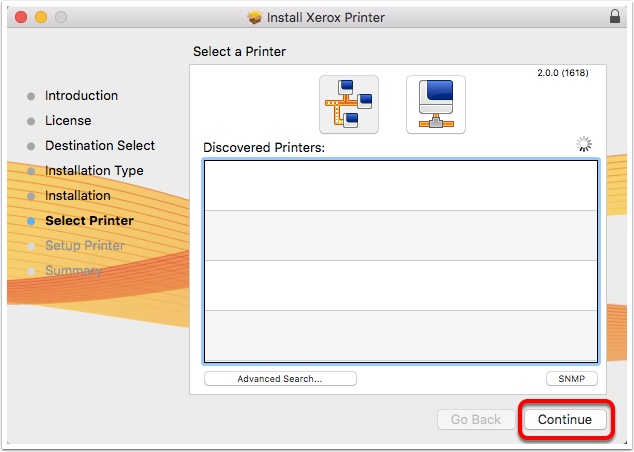Image resolution: width=634 pixels, height=452 pixels.
Task: Click the Summary step in sidebar
Action: click(74, 270)
